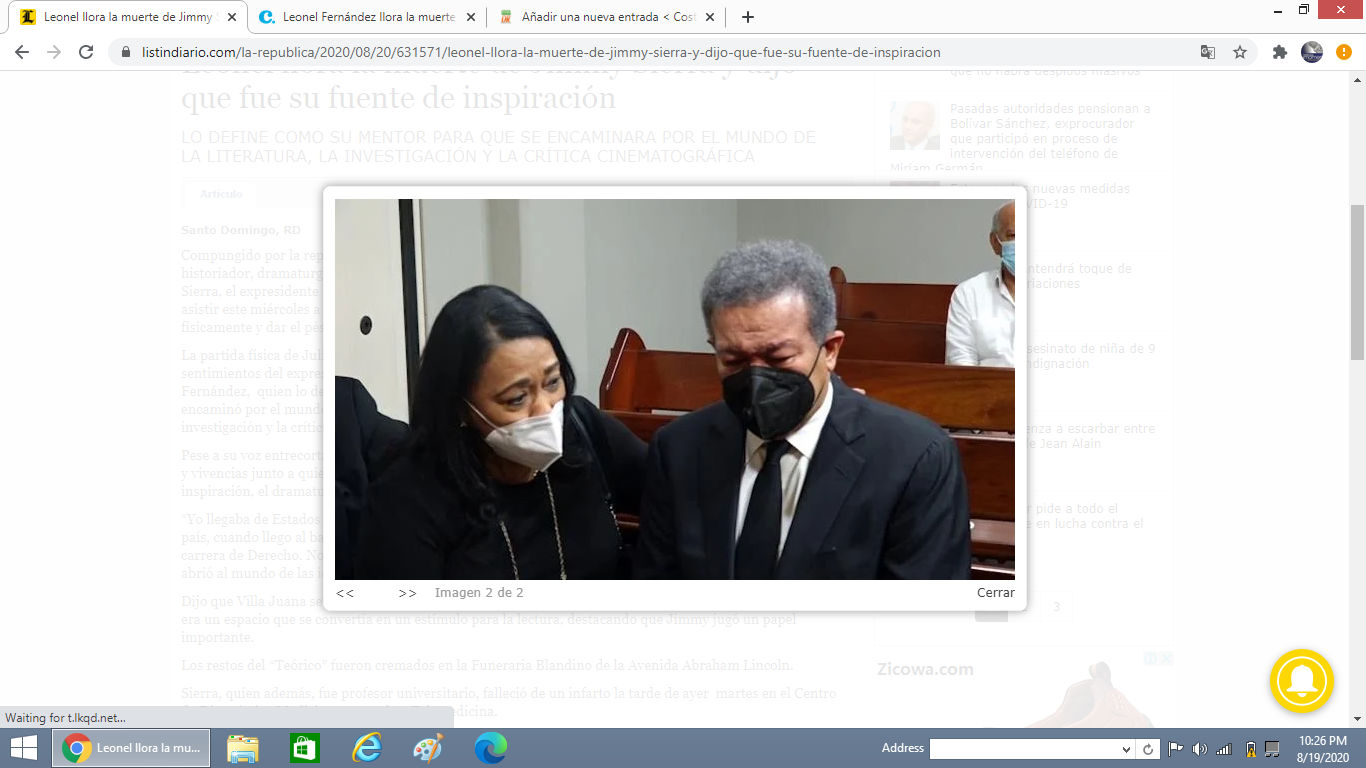Reload the current page

pos(86,52)
